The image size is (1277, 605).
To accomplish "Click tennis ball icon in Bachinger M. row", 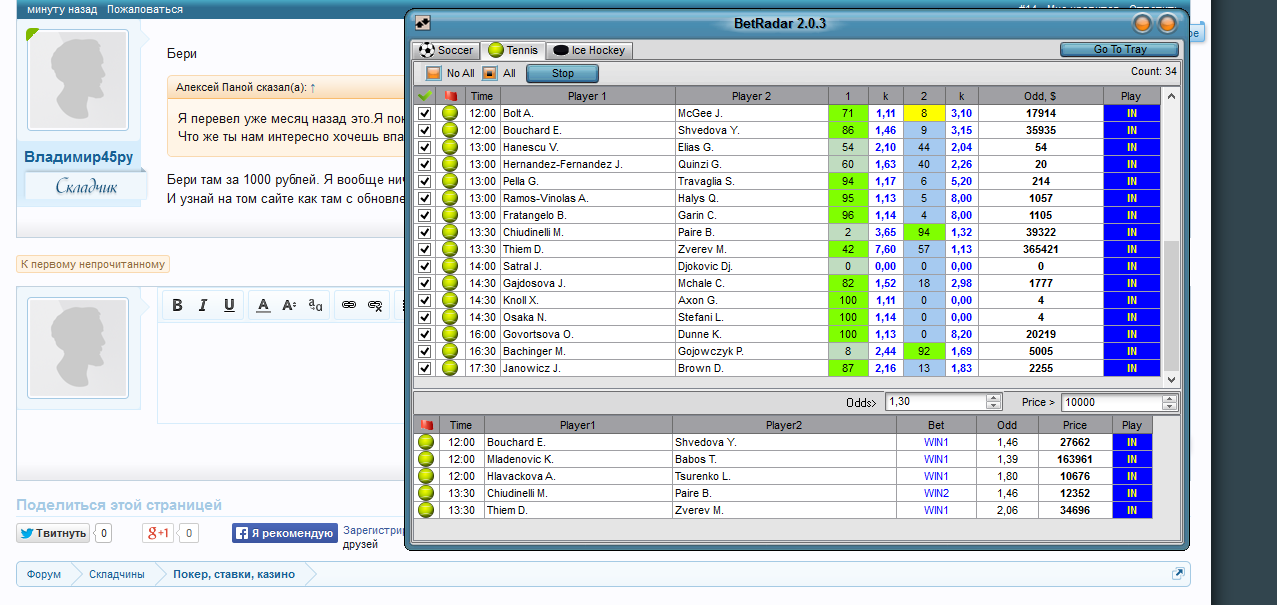I will (x=451, y=352).
